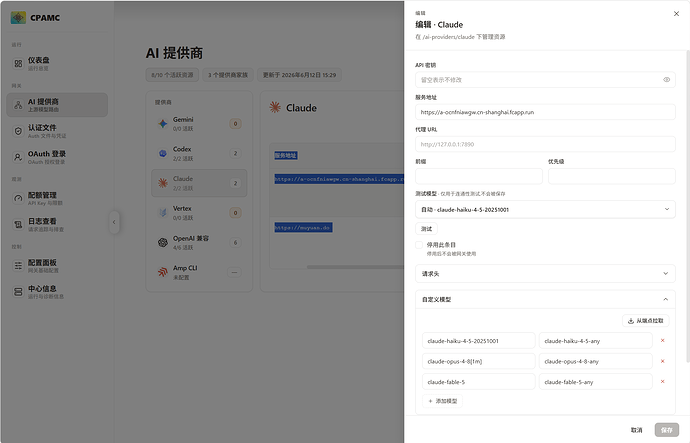The width and height of the screenshot is (690, 443).
Task: Go to 认证文件 menu item
Action: click(x=57, y=131)
